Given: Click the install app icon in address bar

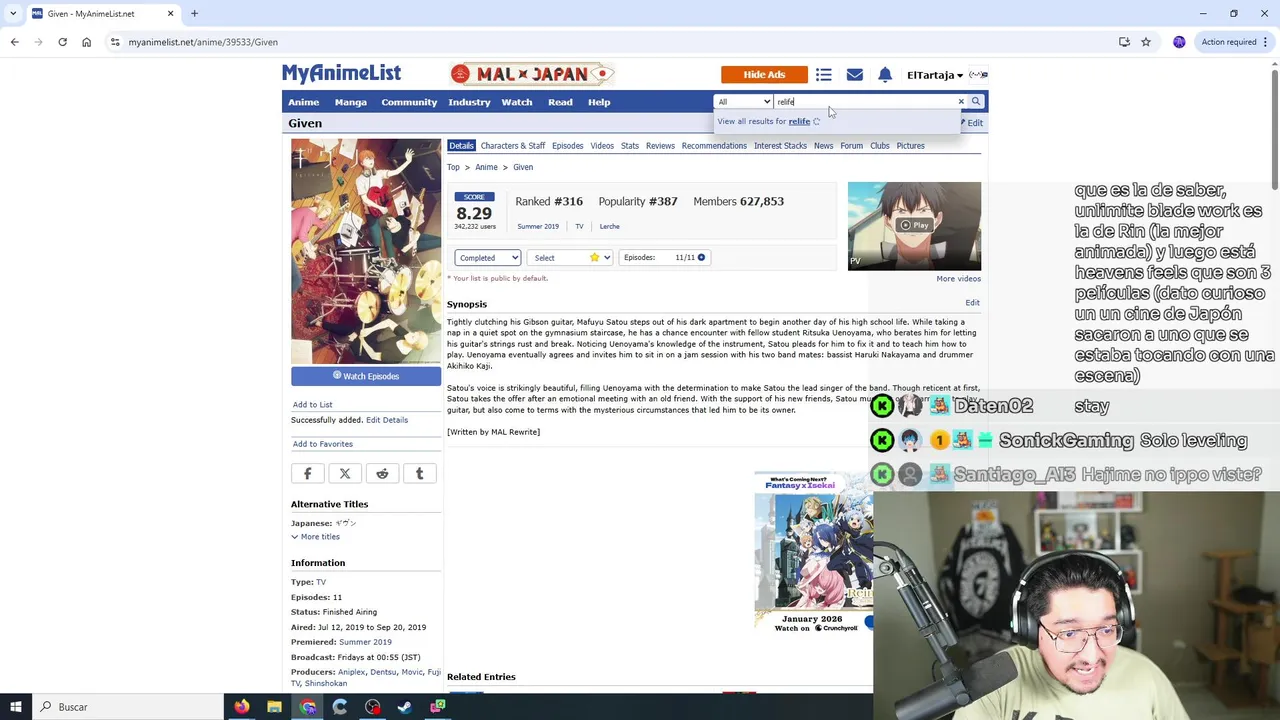Looking at the screenshot, I should tap(1124, 42).
